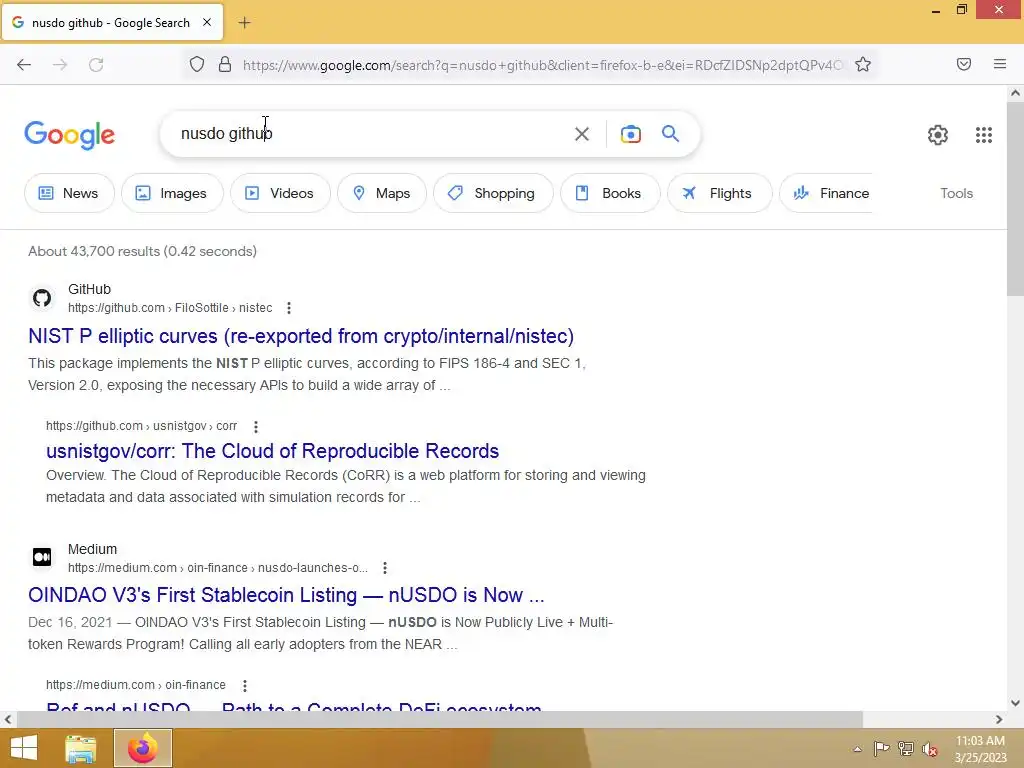1024x768 pixels.
Task: Click the github.com FiloSottile nistec URL
Action: coord(170,308)
